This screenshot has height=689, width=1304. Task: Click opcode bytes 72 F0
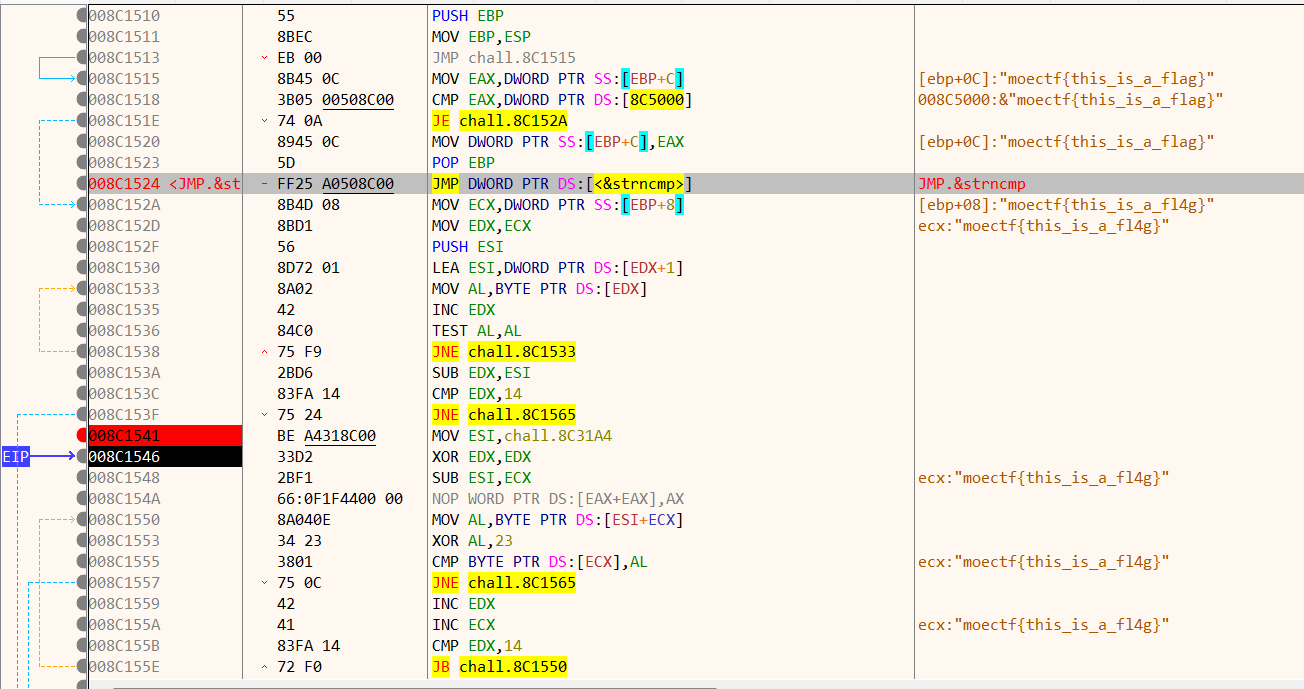tap(299, 667)
